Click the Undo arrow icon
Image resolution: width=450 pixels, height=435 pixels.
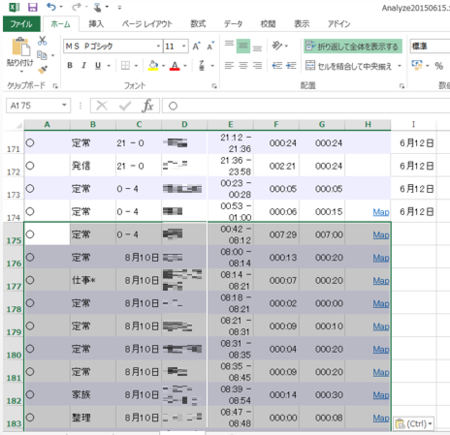point(51,7)
